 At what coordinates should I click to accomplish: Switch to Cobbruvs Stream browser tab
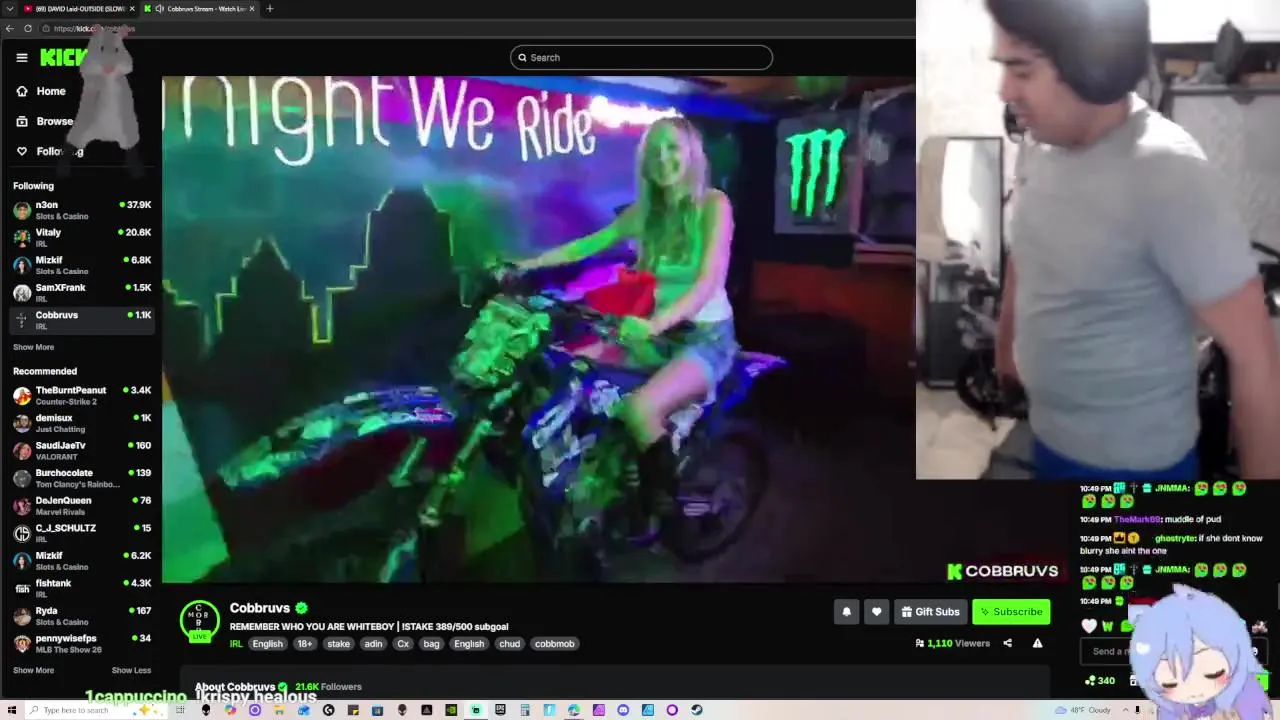pyautogui.click(x=198, y=9)
